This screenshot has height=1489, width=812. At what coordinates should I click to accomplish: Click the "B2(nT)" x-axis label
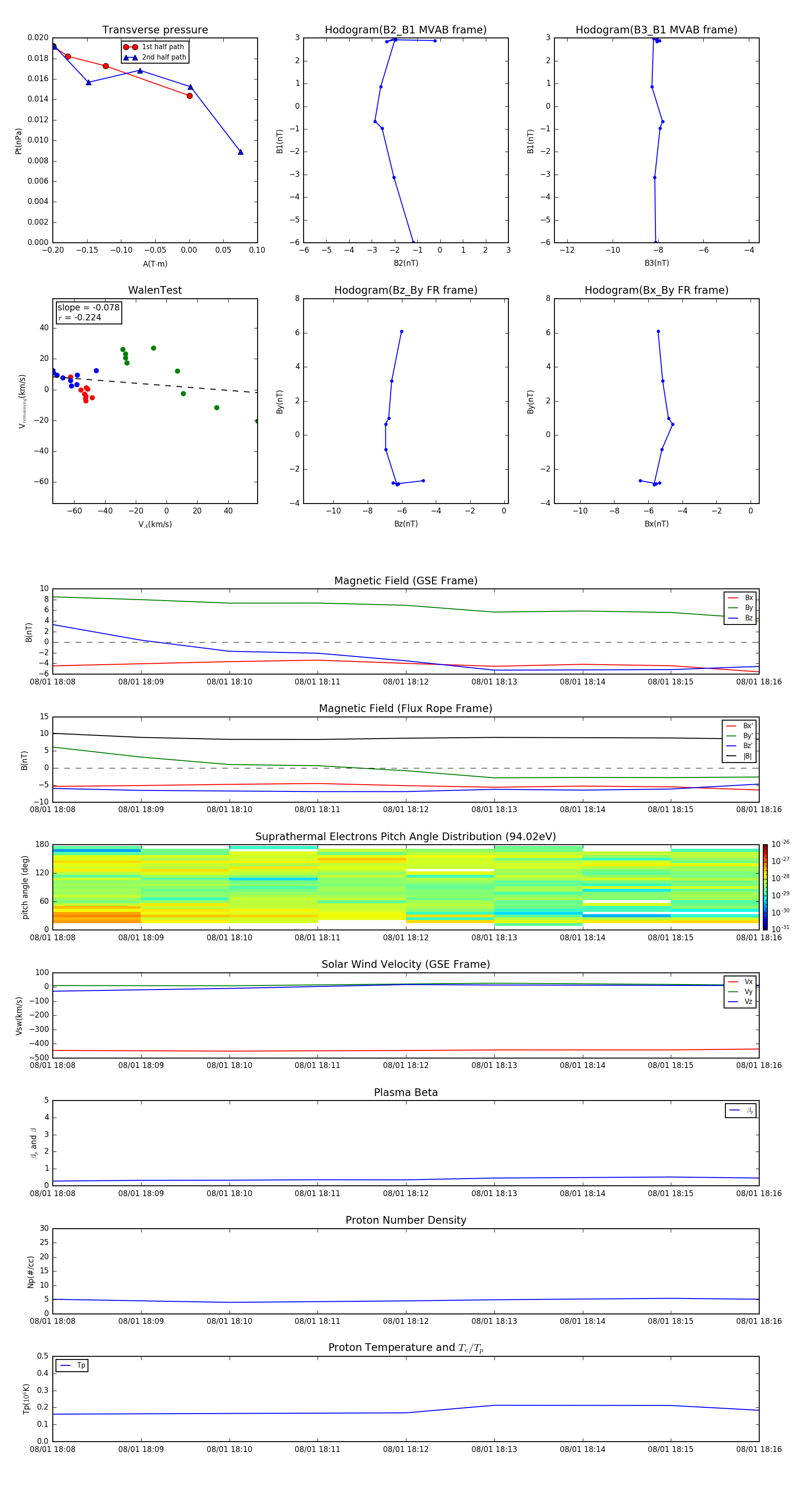(x=406, y=263)
